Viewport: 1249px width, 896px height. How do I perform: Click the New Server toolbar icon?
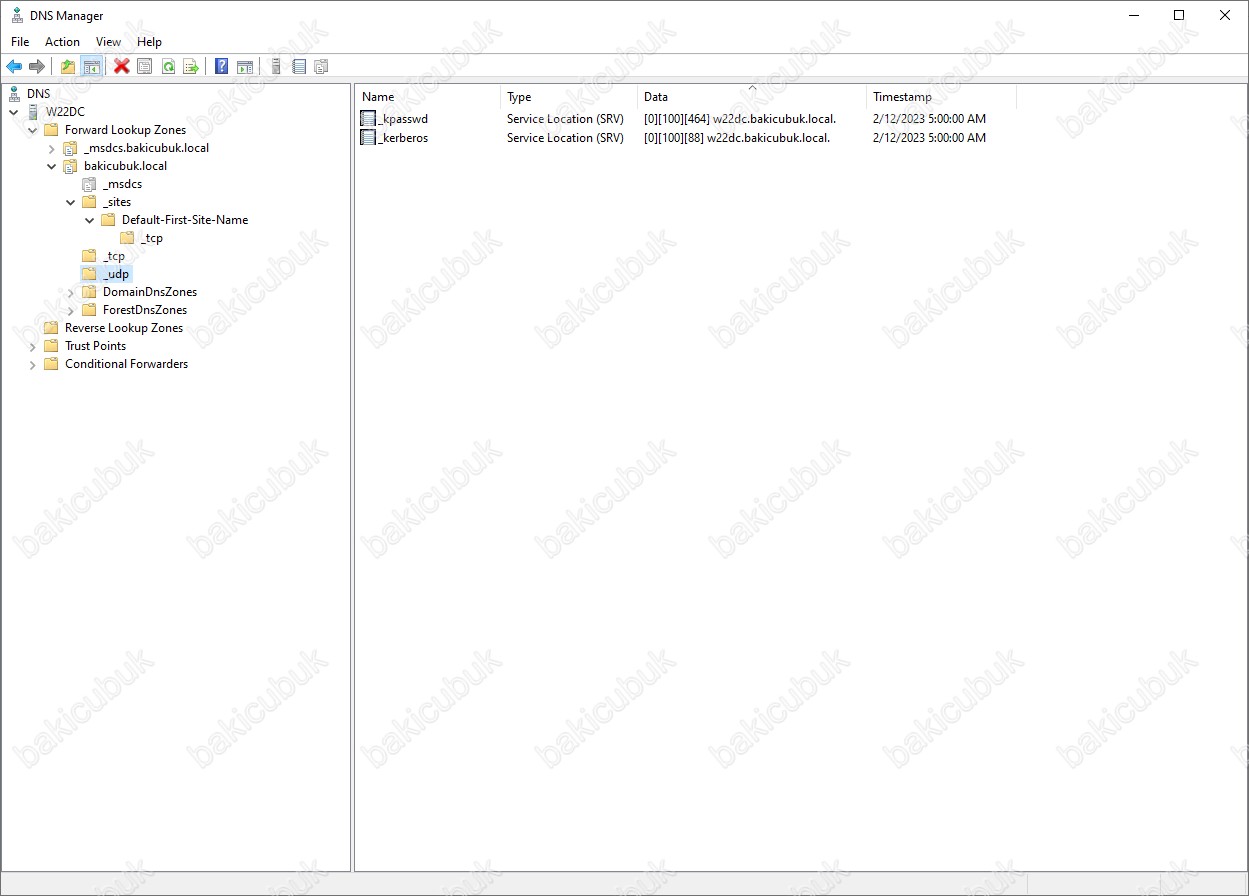(276, 67)
